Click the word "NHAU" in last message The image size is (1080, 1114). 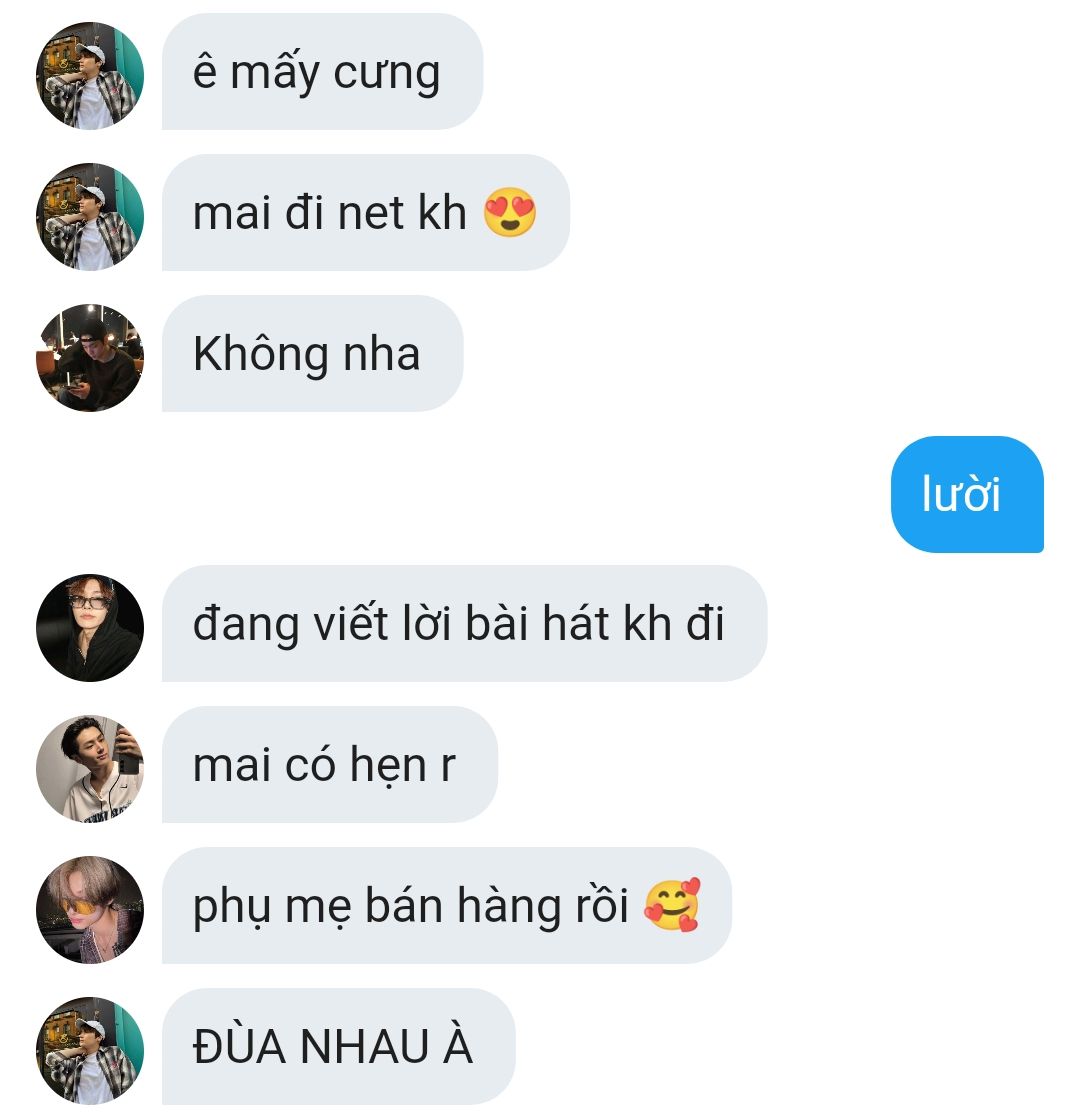tap(364, 1047)
